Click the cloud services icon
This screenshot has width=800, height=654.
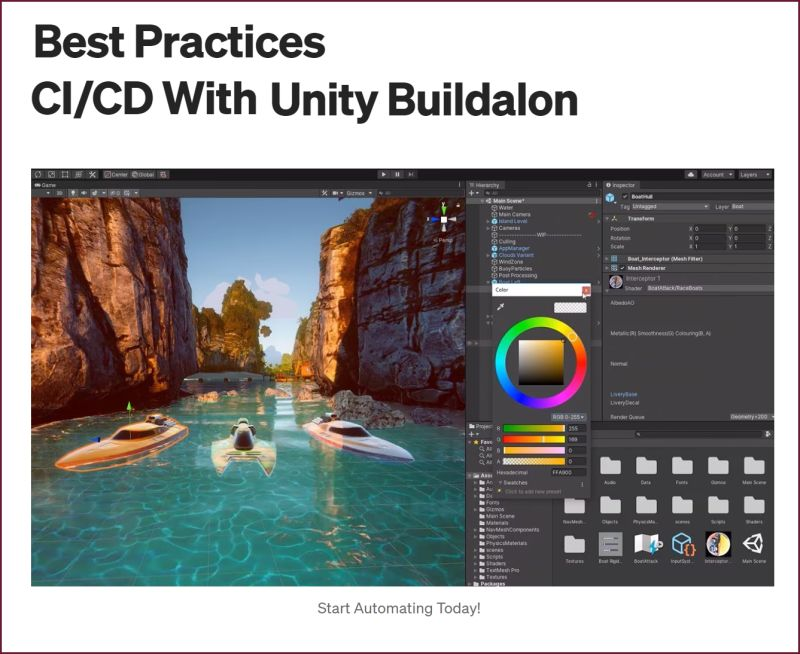coord(691,174)
